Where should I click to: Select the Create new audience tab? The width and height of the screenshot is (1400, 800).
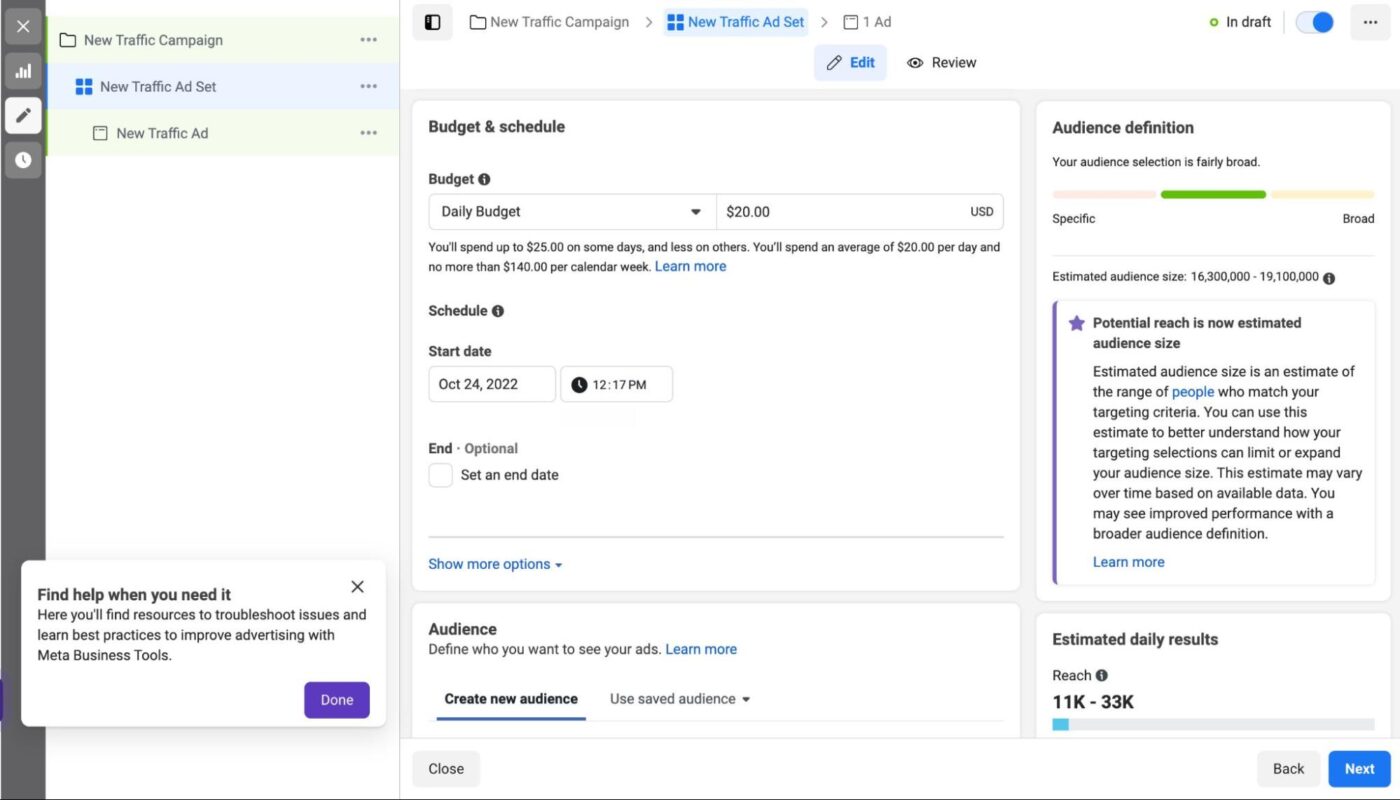(510, 698)
